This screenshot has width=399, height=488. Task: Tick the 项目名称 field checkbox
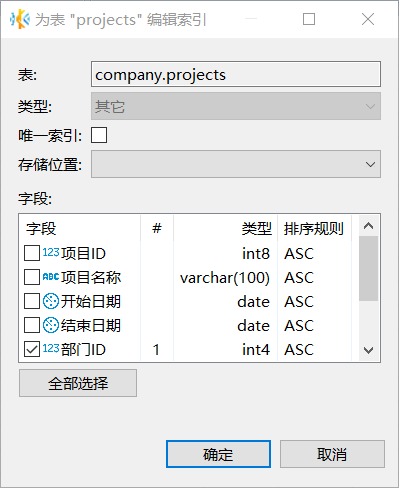32,277
